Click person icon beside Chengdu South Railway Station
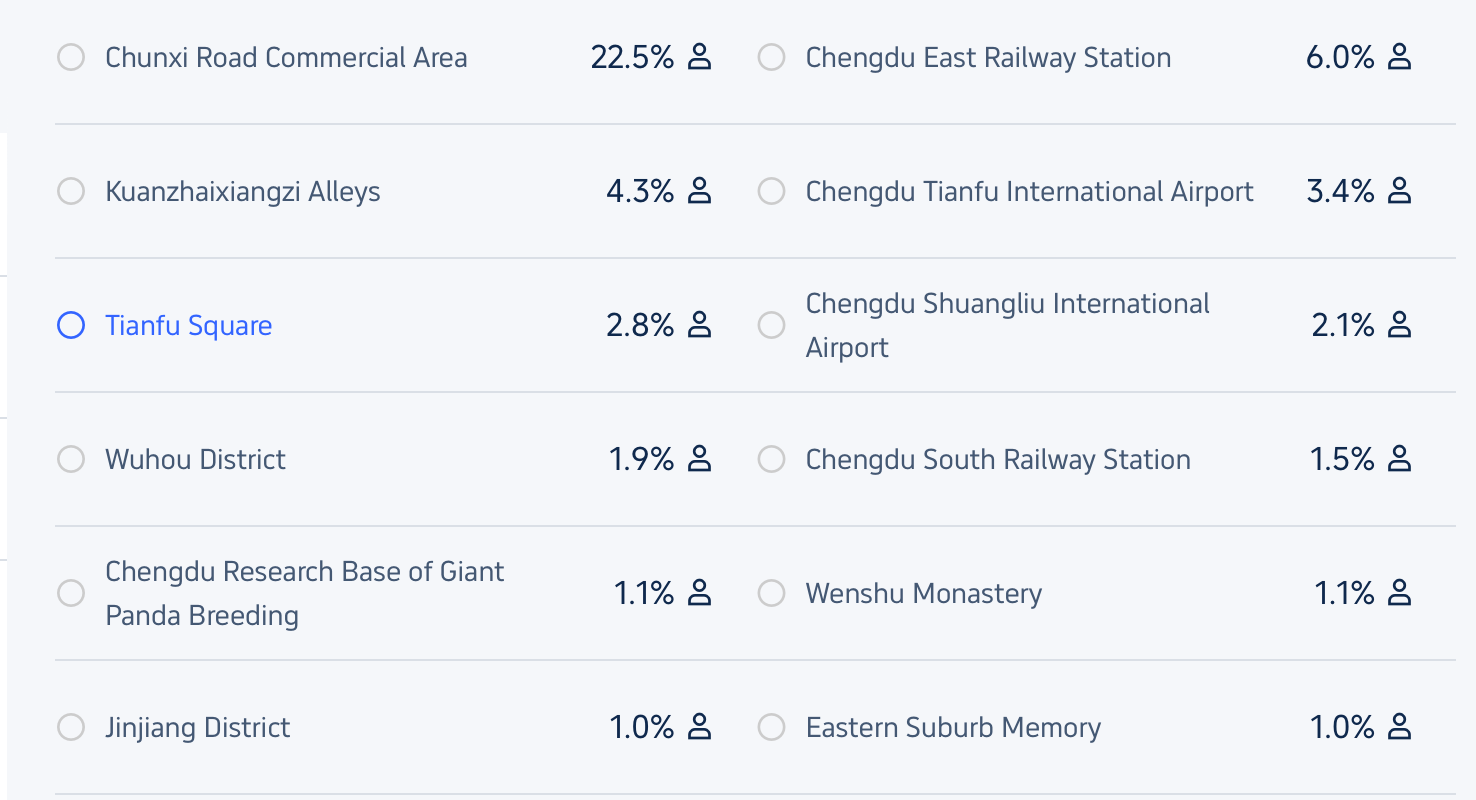Screen dimensions: 1476x800 (1400, 459)
